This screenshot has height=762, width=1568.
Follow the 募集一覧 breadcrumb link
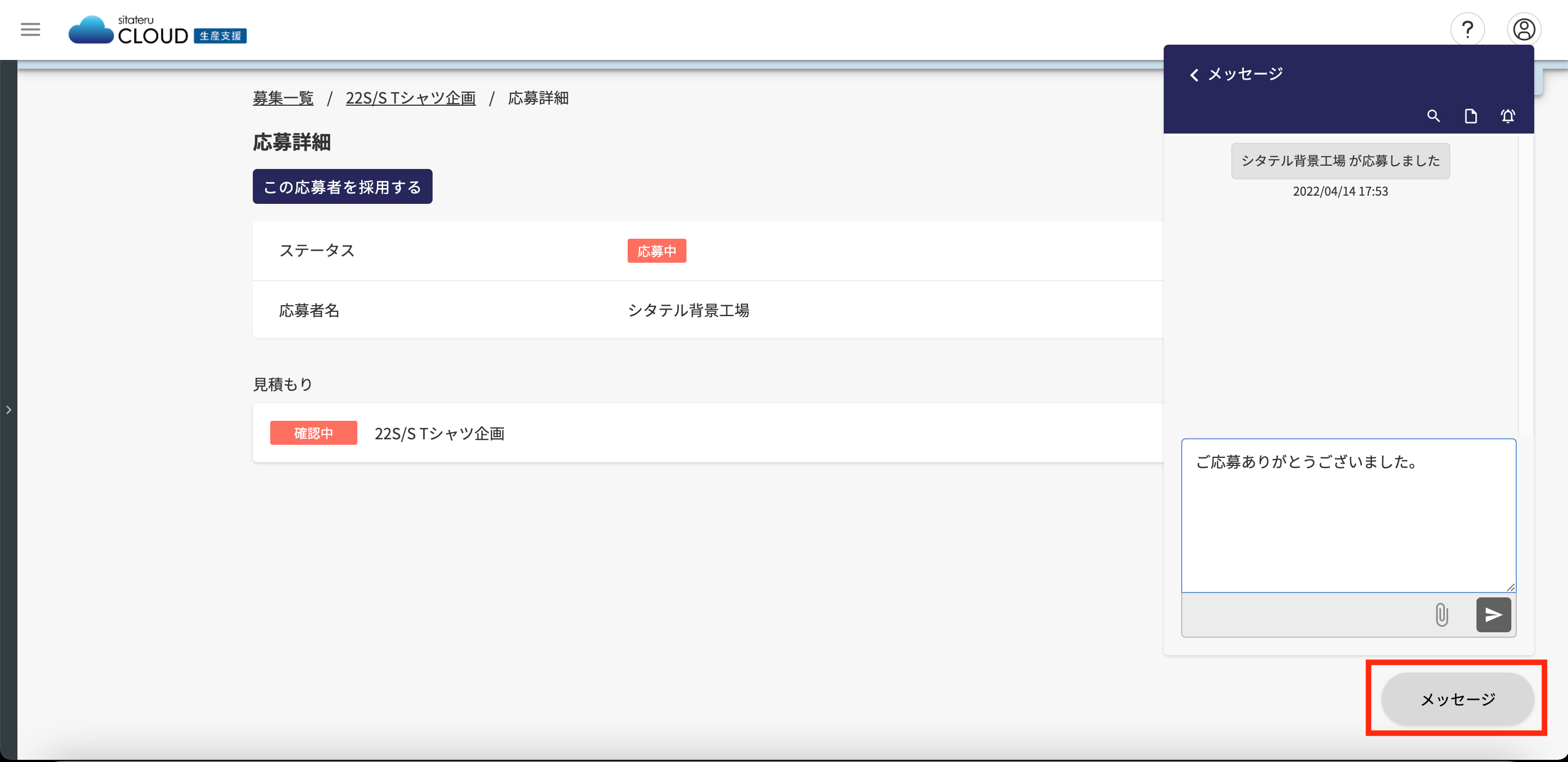coord(283,98)
